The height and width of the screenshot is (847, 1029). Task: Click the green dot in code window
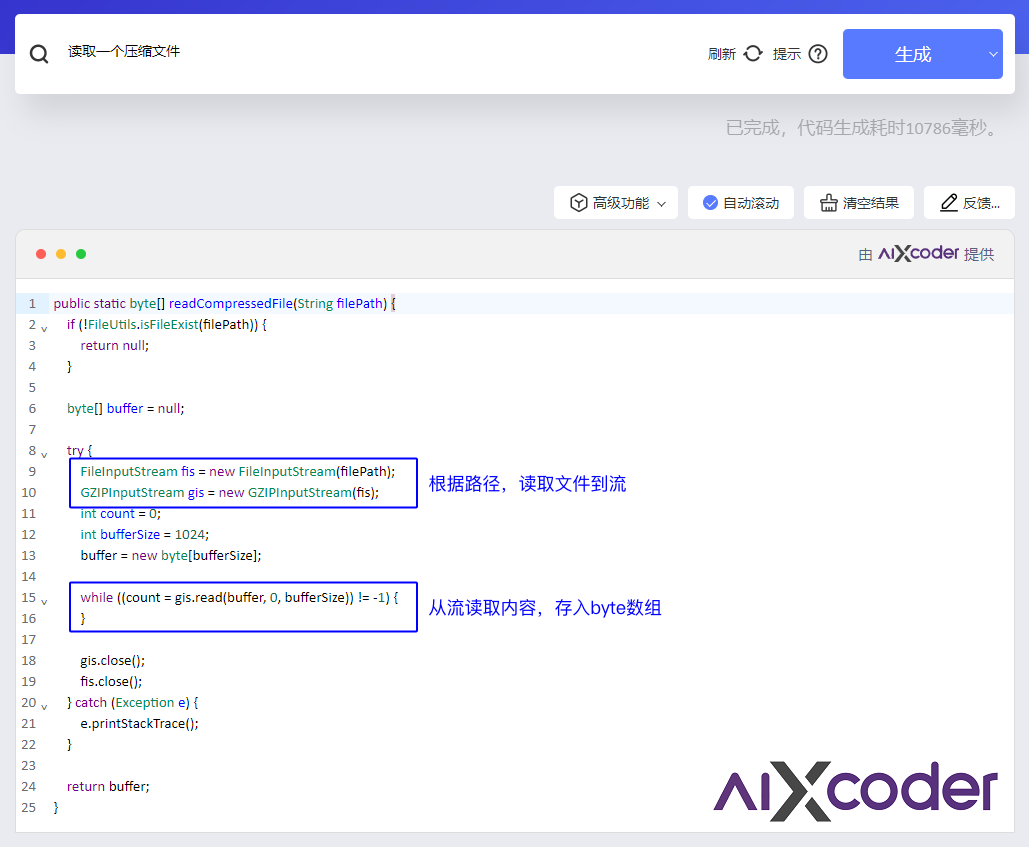tap(81, 254)
